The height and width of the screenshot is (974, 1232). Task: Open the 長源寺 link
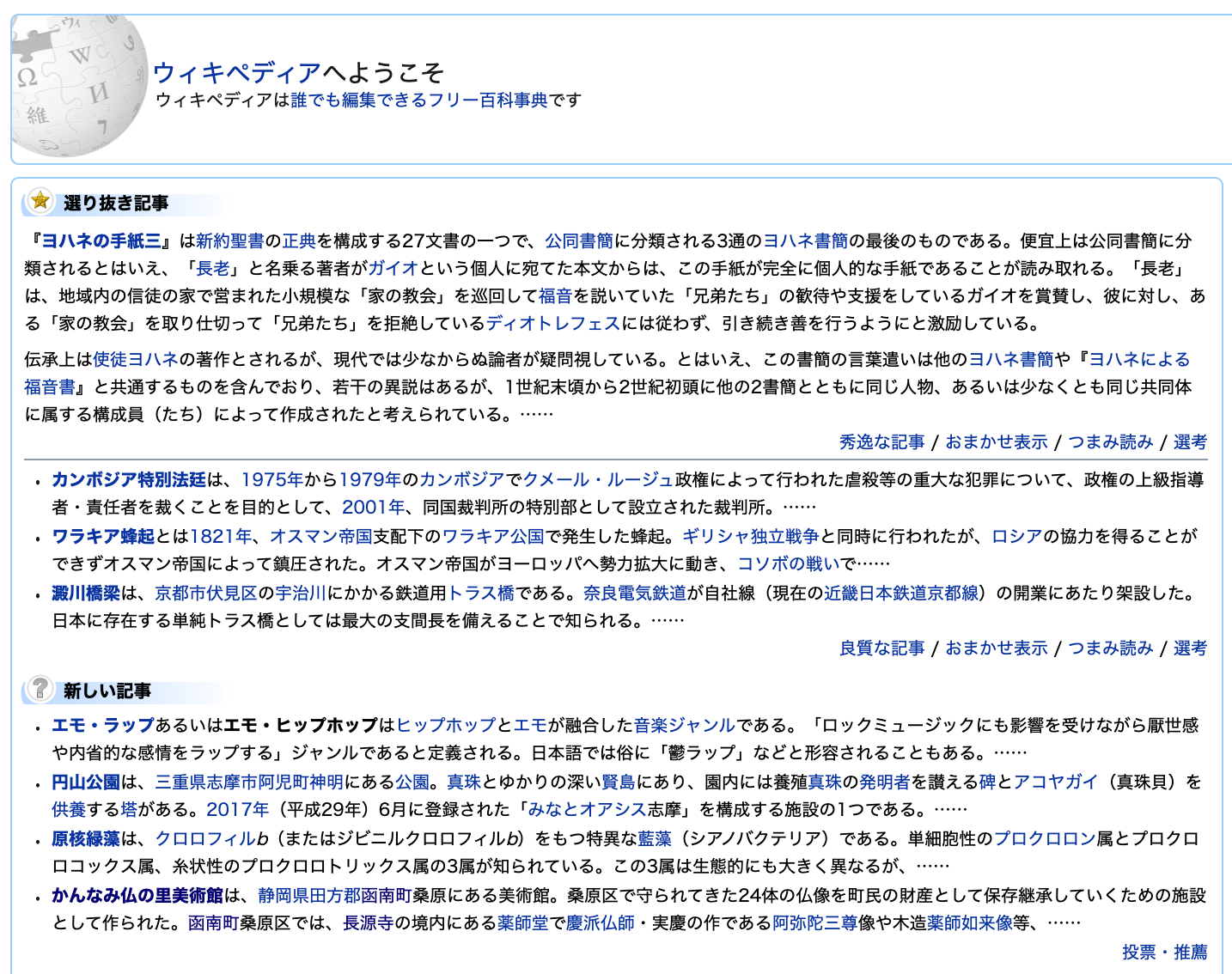tap(369, 923)
